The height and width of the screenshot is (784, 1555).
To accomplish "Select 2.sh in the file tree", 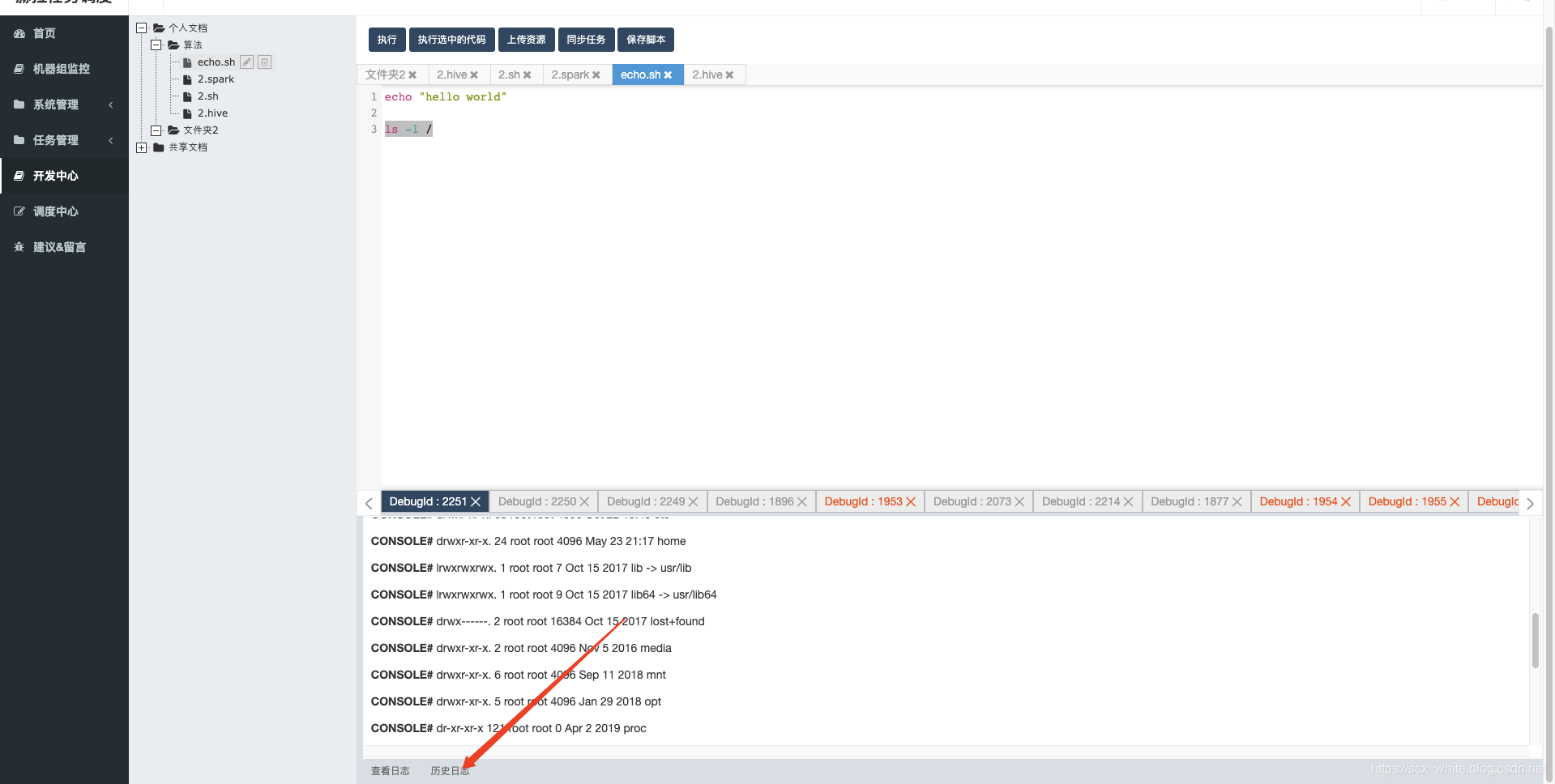I will pyautogui.click(x=207, y=96).
